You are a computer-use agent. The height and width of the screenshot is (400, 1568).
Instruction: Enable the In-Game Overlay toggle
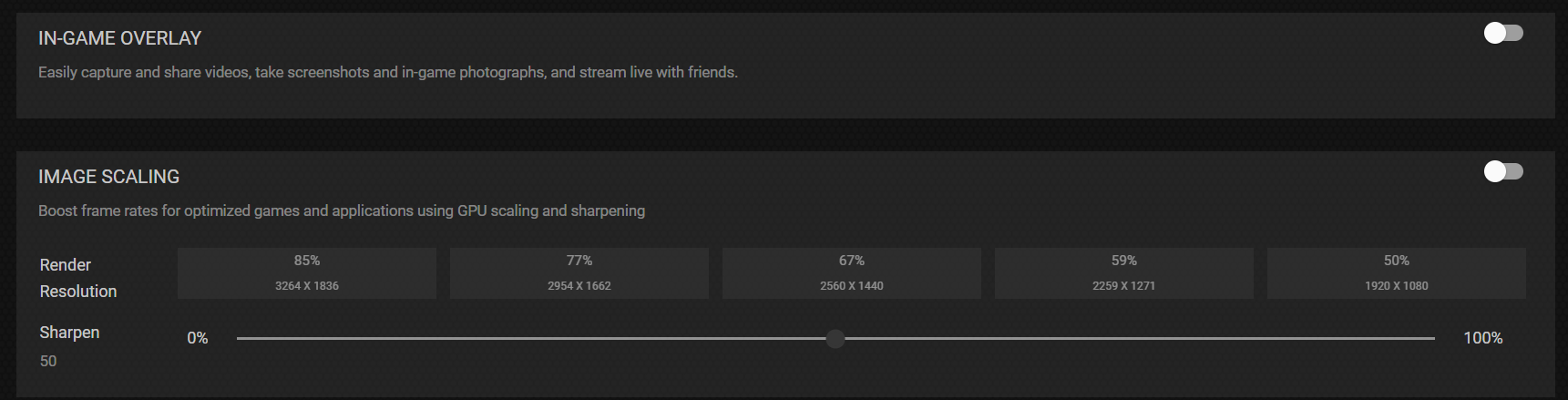pos(1502,34)
